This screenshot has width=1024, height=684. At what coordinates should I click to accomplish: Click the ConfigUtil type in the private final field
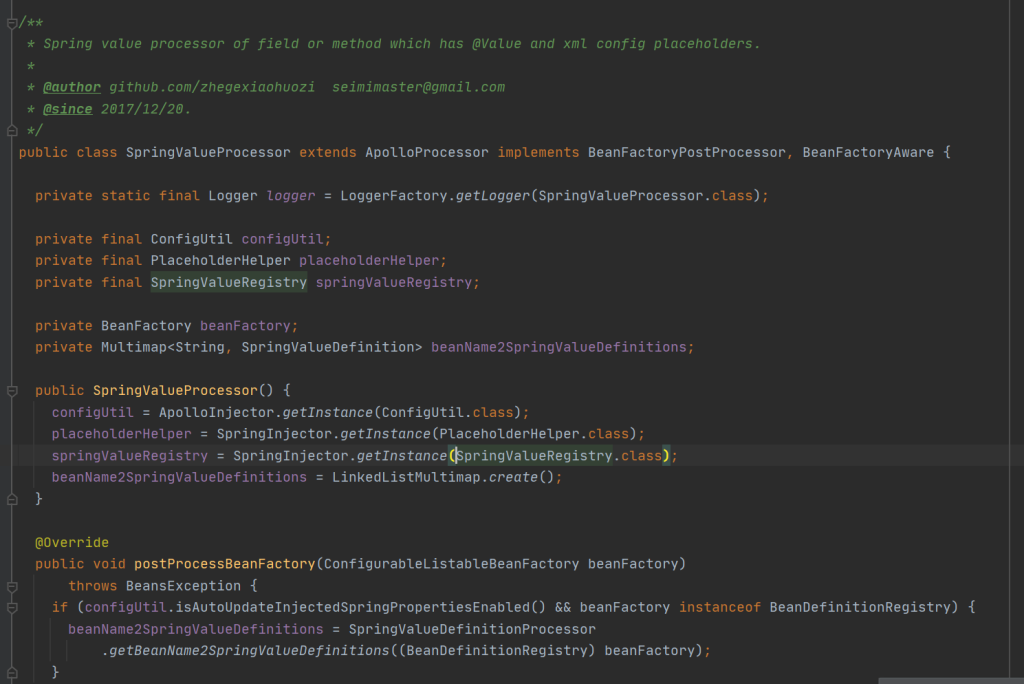point(191,239)
